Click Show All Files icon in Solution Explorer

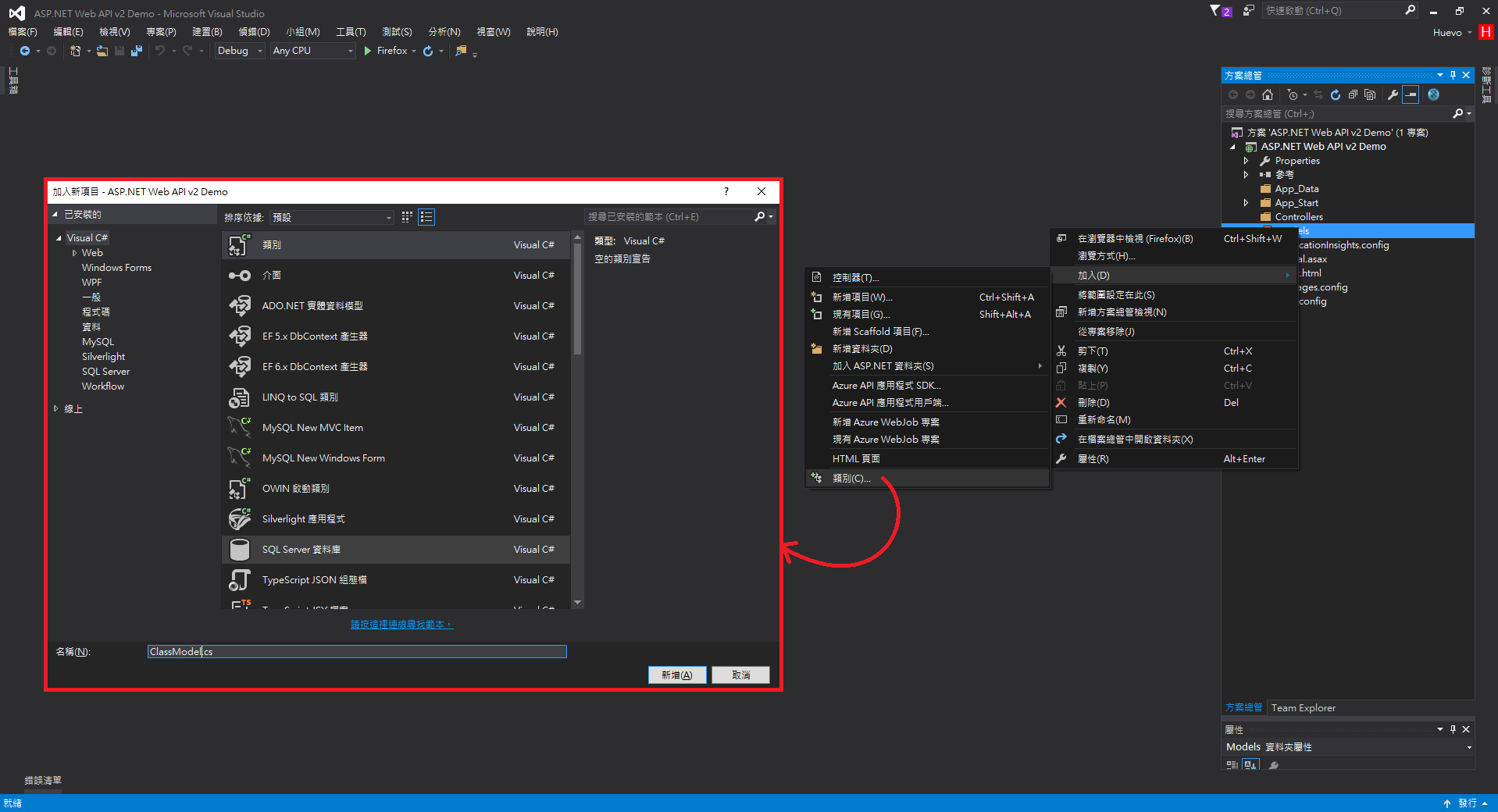tap(1370, 94)
